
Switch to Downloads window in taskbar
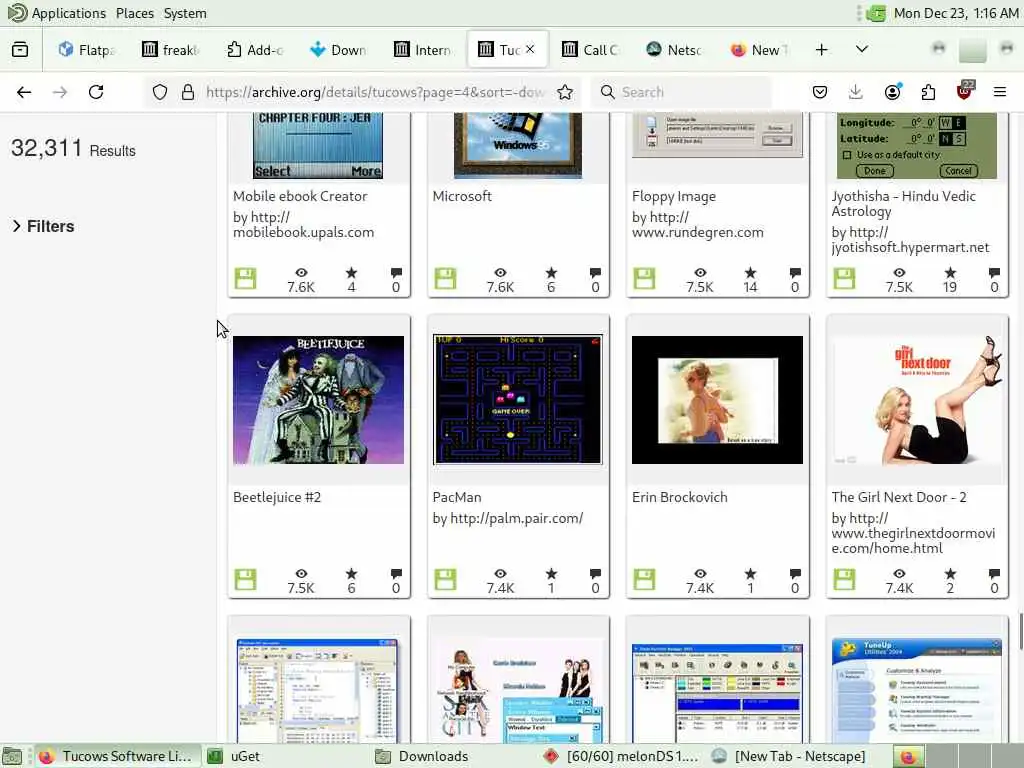click(455, 756)
